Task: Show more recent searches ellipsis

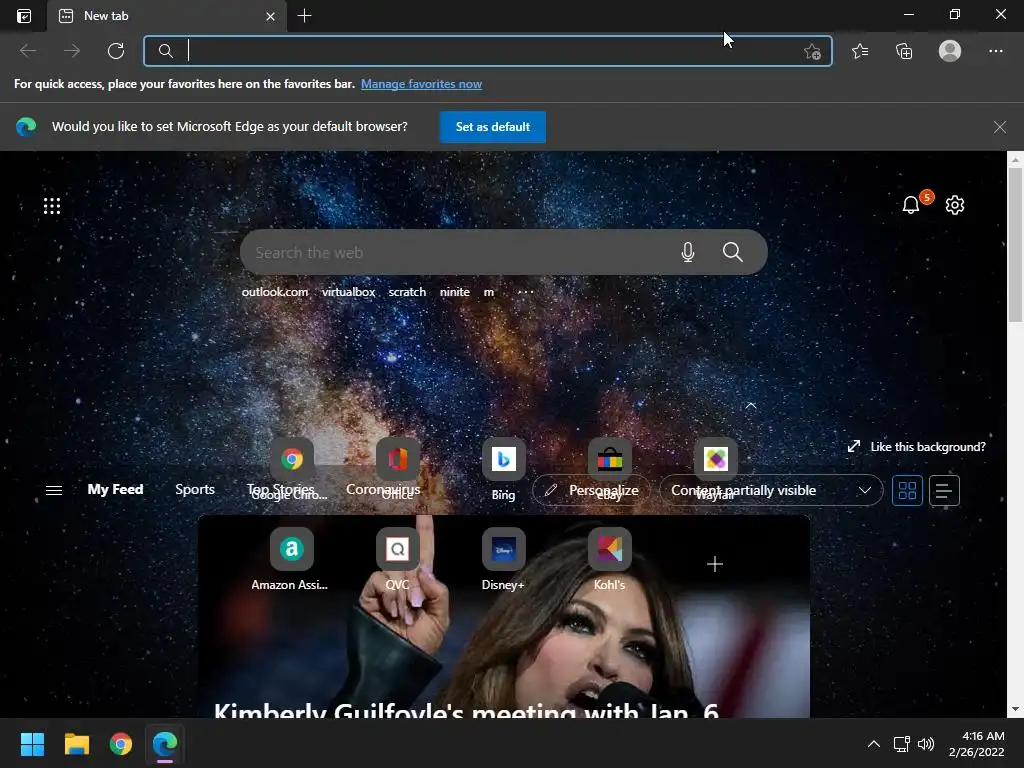Action: (x=525, y=292)
